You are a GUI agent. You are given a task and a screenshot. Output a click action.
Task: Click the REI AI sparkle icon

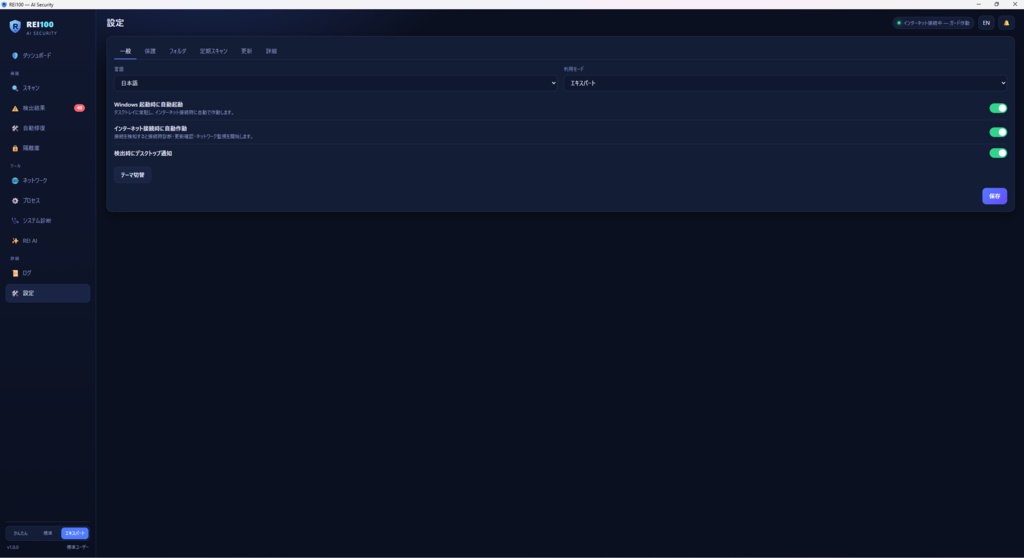tap(15, 241)
